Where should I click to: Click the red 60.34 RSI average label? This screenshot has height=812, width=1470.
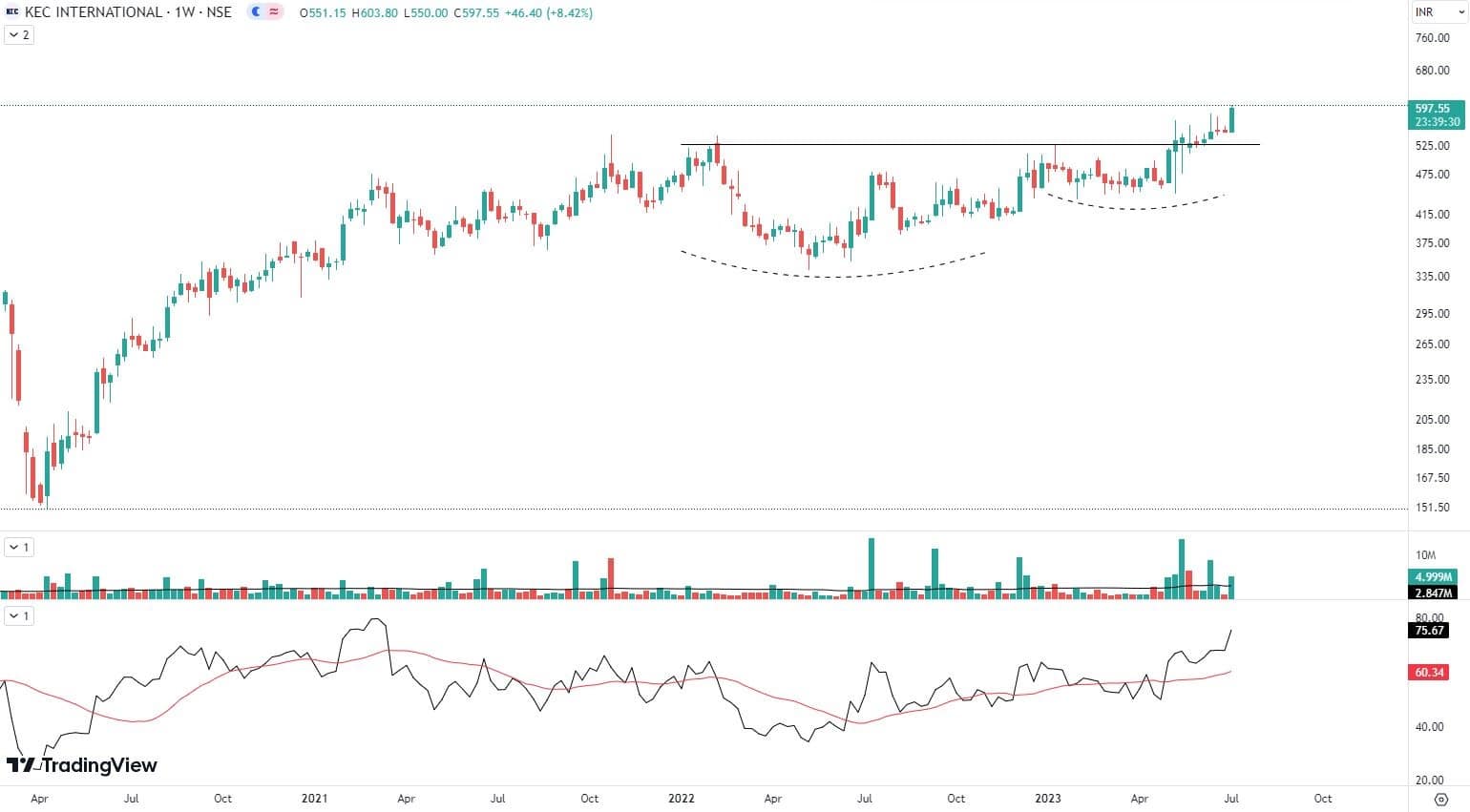[1429, 673]
